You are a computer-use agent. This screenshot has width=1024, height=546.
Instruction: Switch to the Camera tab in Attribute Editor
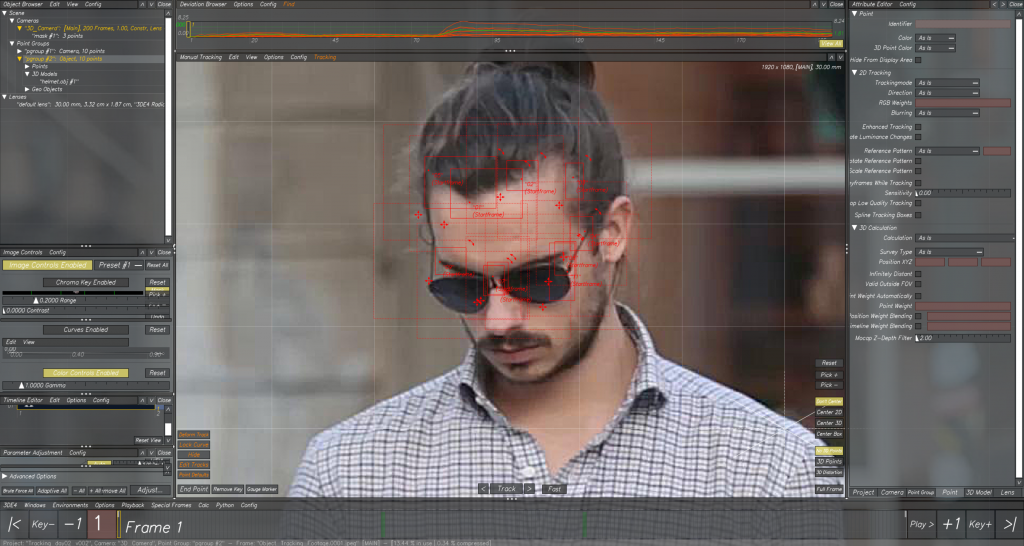892,492
